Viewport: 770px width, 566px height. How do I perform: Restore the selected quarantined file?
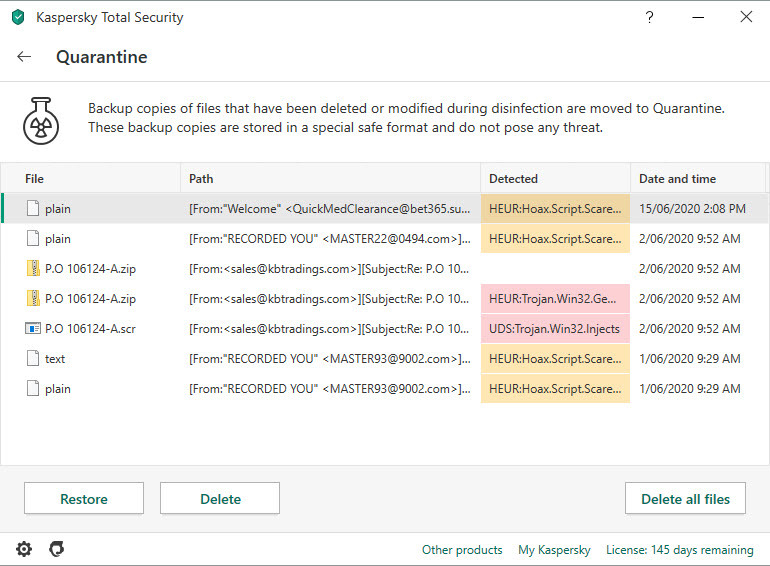point(84,499)
